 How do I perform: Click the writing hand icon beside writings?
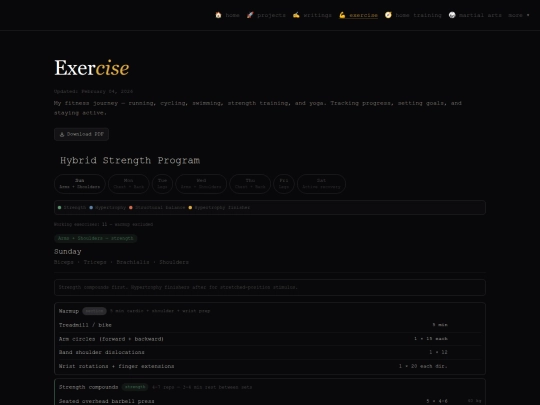[x=296, y=15]
